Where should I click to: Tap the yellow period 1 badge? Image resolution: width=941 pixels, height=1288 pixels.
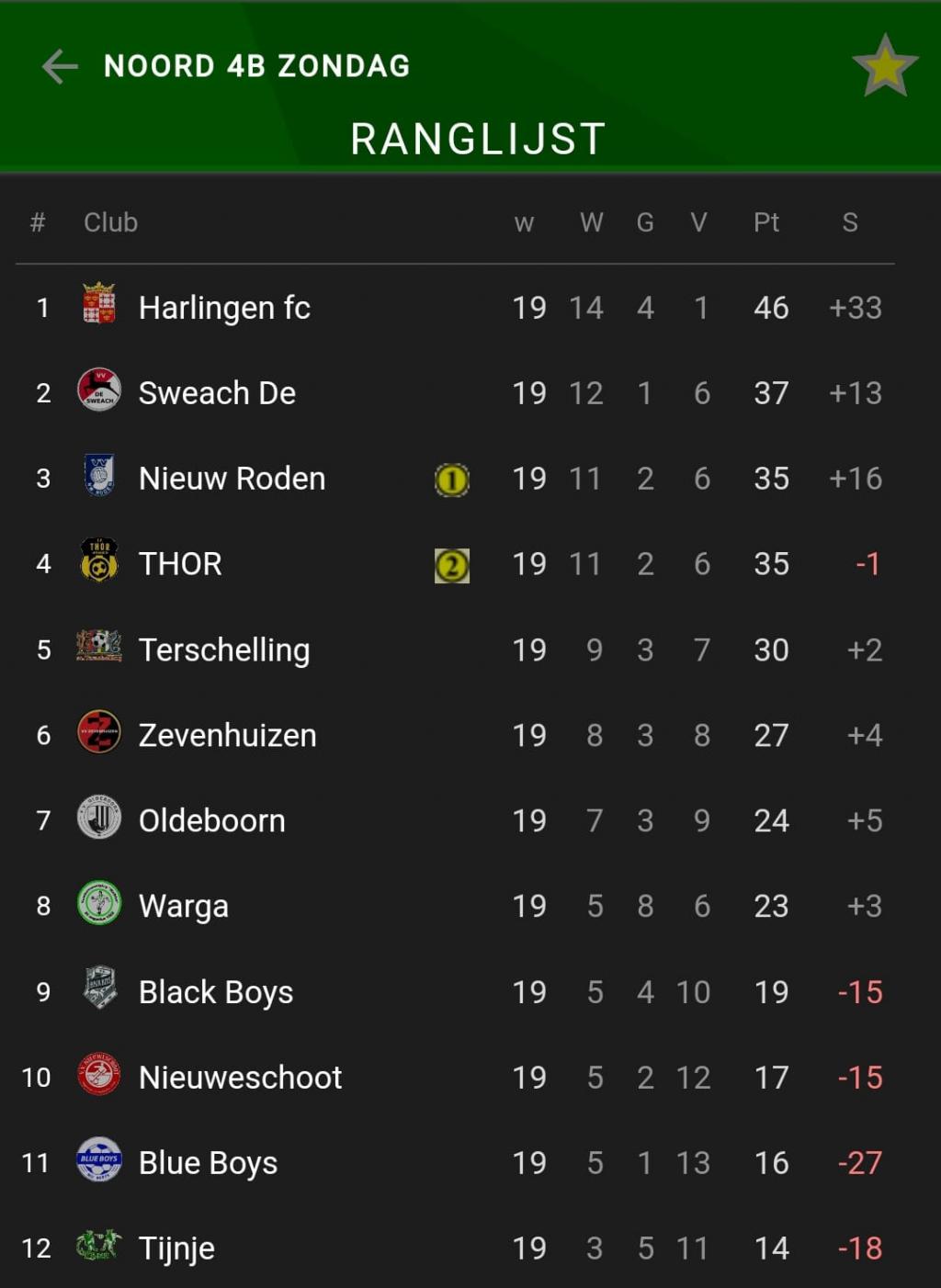point(451,480)
